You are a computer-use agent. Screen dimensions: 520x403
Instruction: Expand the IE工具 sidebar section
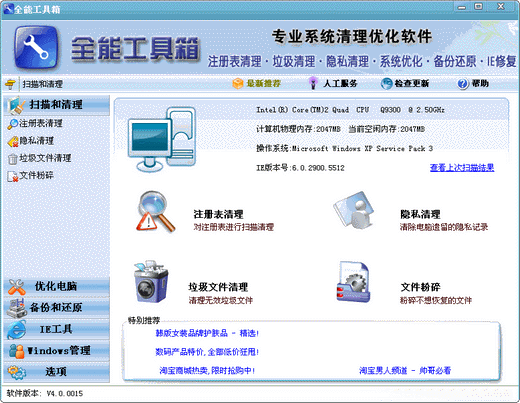pos(56,329)
